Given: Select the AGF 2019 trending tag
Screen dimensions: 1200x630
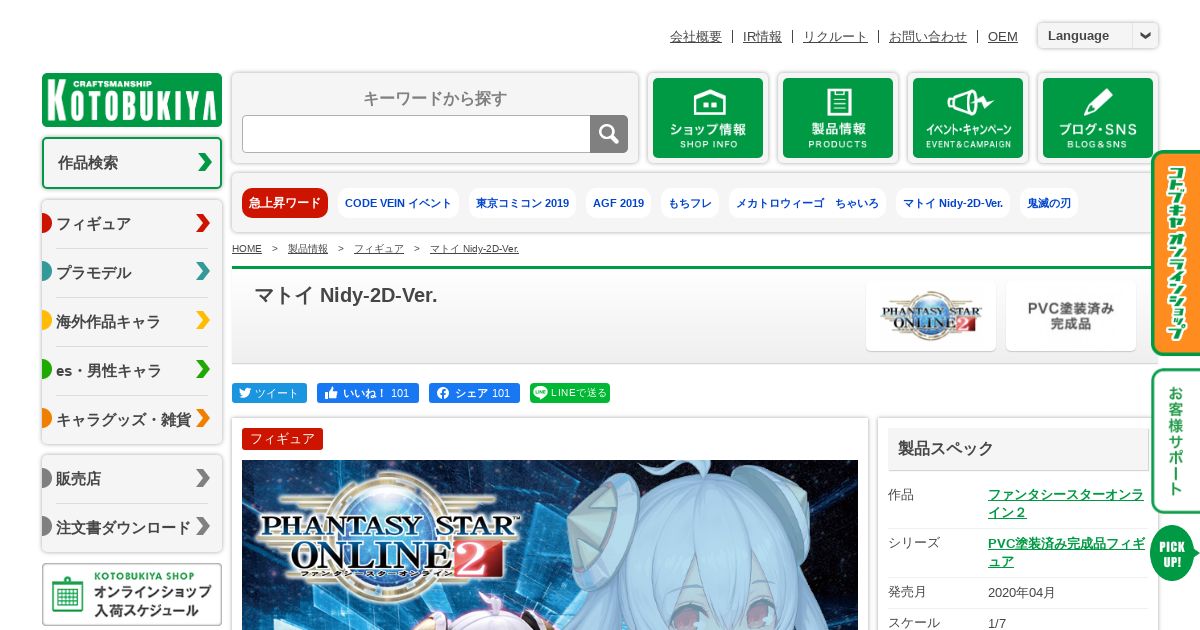Looking at the screenshot, I should pos(618,203).
